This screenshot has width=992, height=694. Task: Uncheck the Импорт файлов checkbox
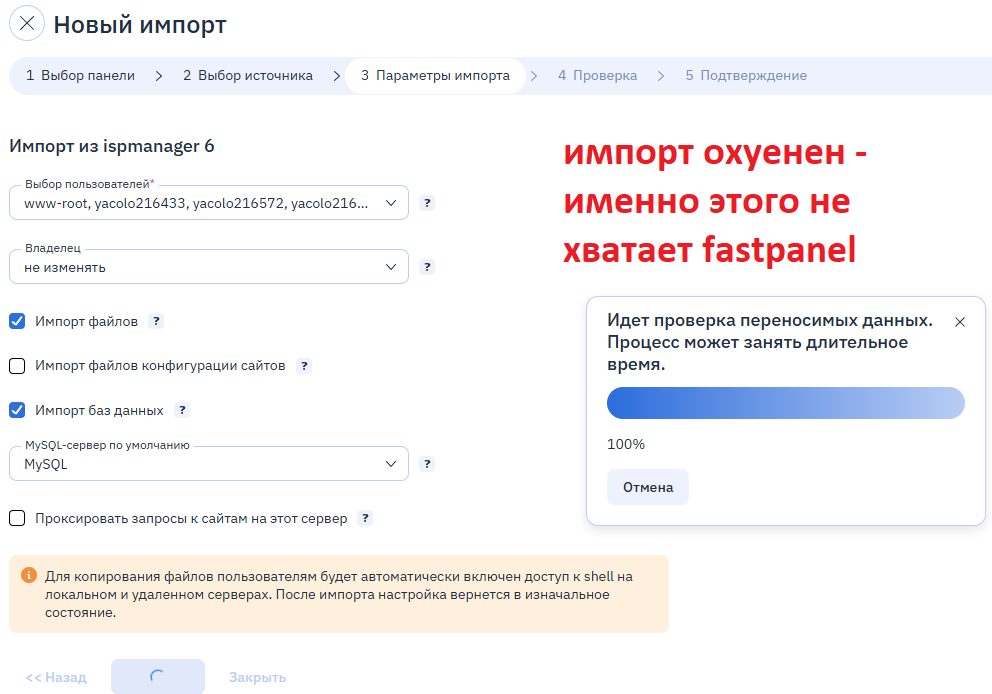pyautogui.click(x=17, y=321)
